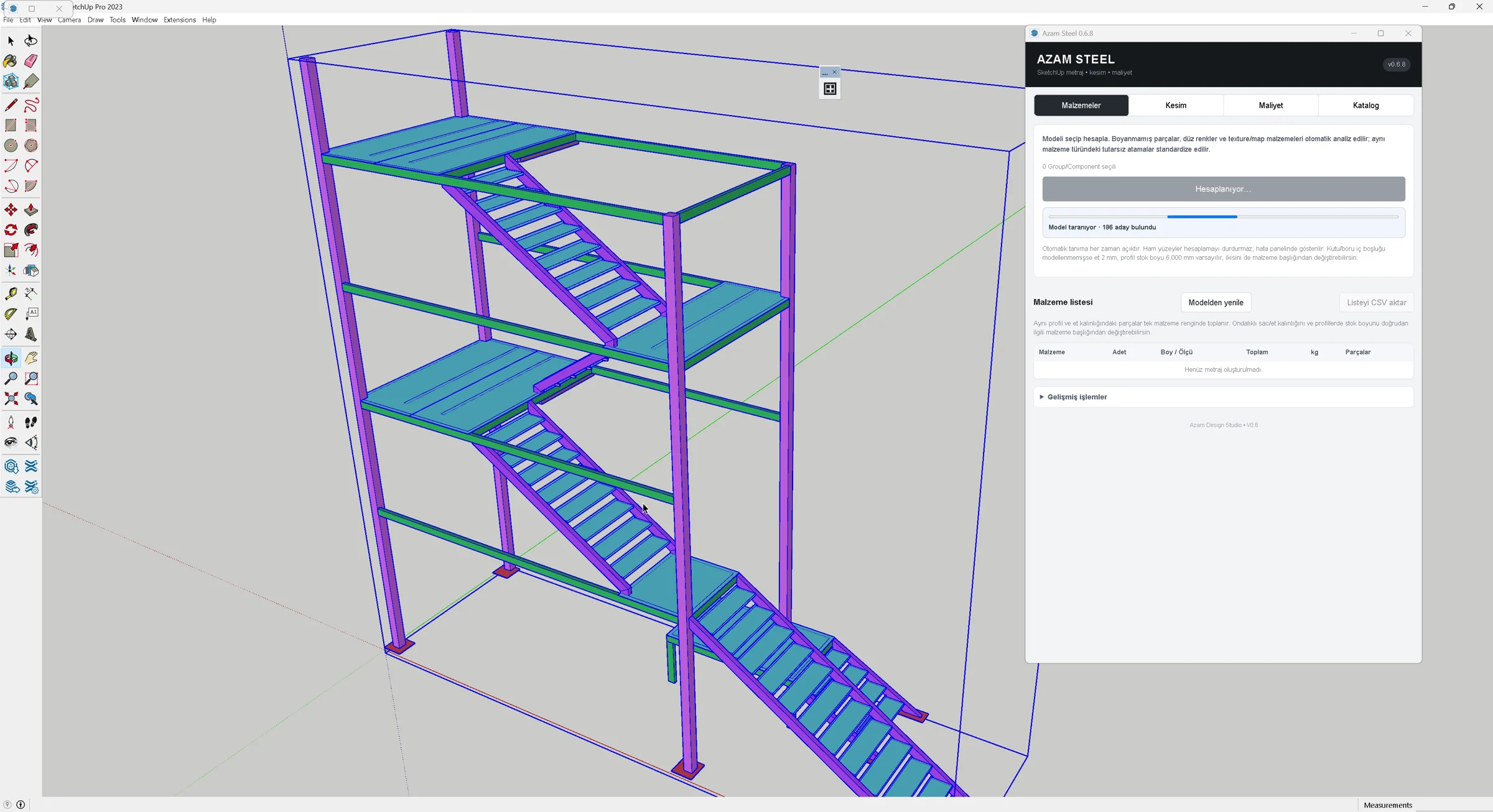Select the Zoom magnifier tool
Viewport: 1493px width, 812px height.
pyautogui.click(x=11, y=378)
